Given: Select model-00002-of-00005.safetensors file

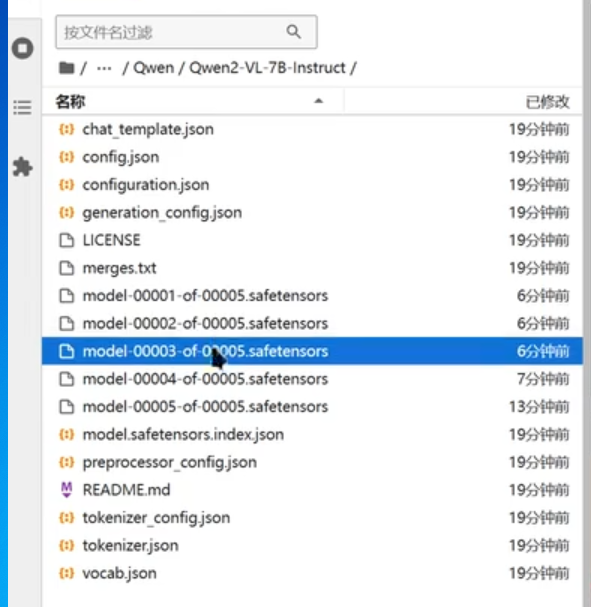Looking at the screenshot, I should coord(312,324).
